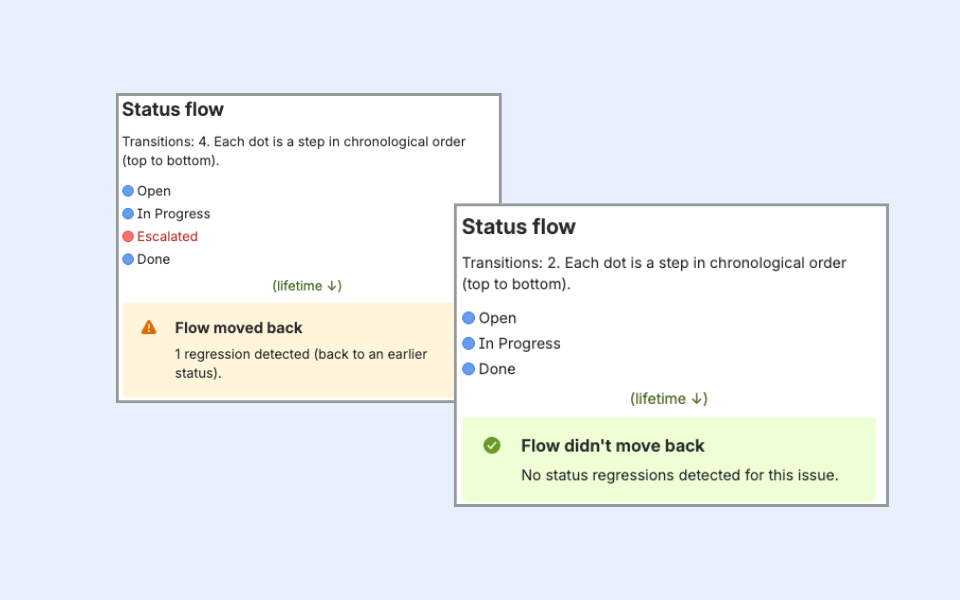
Task: Click the Flow moved back heading
Action: click(x=238, y=328)
